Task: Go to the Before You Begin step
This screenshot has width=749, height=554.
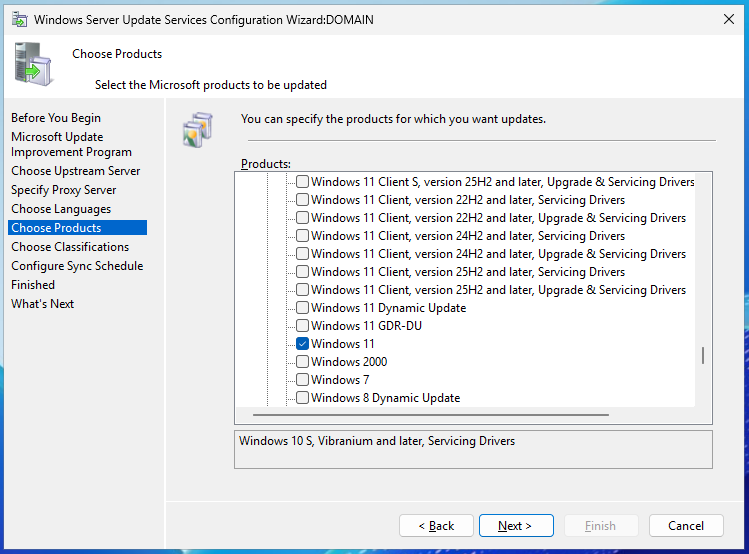Action: coord(56,118)
